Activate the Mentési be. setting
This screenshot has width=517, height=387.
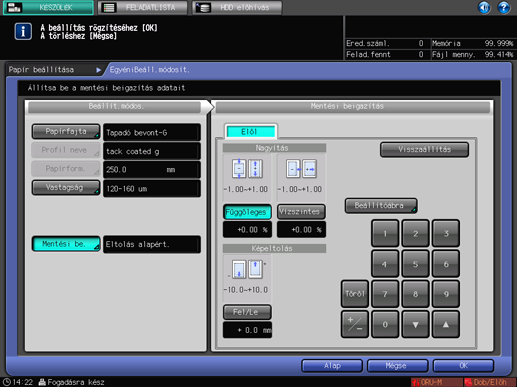click(66, 244)
